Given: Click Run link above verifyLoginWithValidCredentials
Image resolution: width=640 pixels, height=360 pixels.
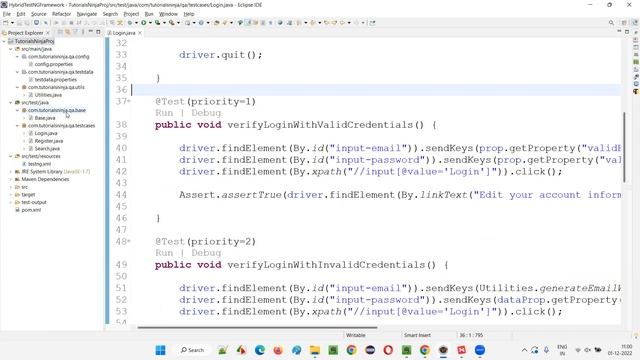Looking at the screenshot, I should pyautogui.click(x=164, y=113).
